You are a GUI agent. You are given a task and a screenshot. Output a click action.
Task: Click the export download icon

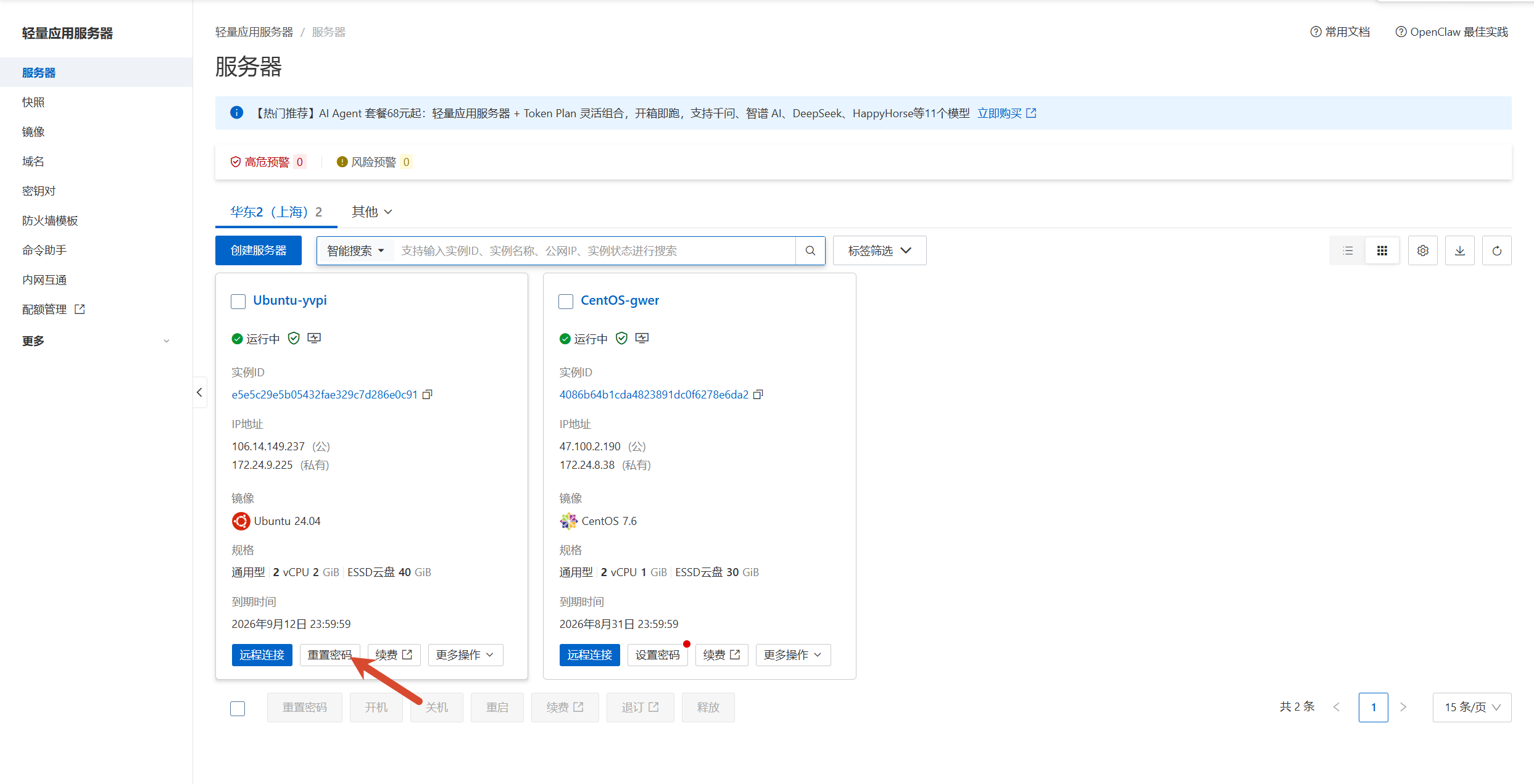point(1460,250)
